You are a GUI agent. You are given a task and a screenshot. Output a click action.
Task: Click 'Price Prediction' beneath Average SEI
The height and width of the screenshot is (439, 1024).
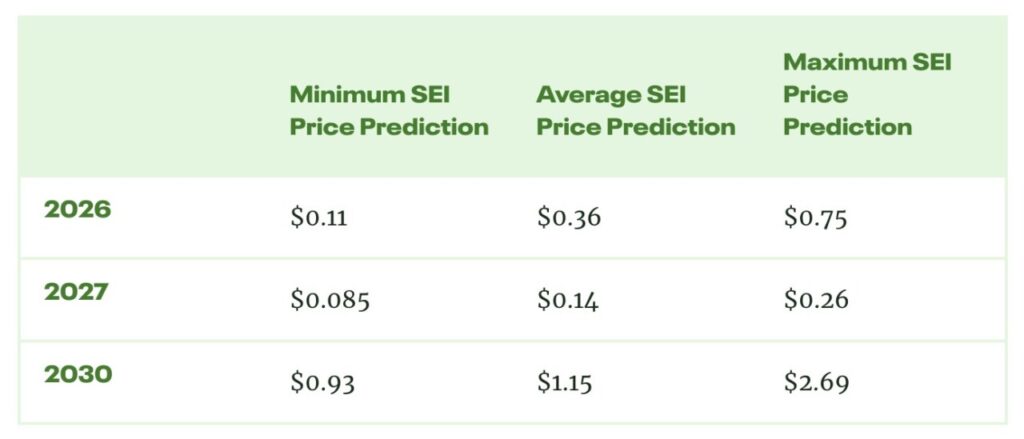(635, 127)
